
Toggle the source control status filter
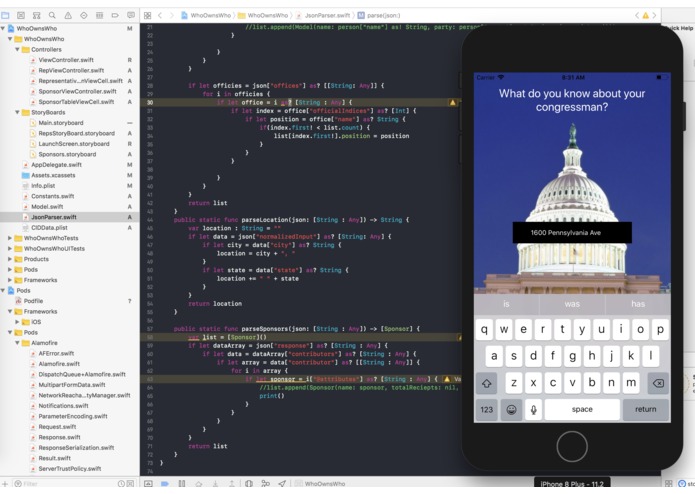130,484
